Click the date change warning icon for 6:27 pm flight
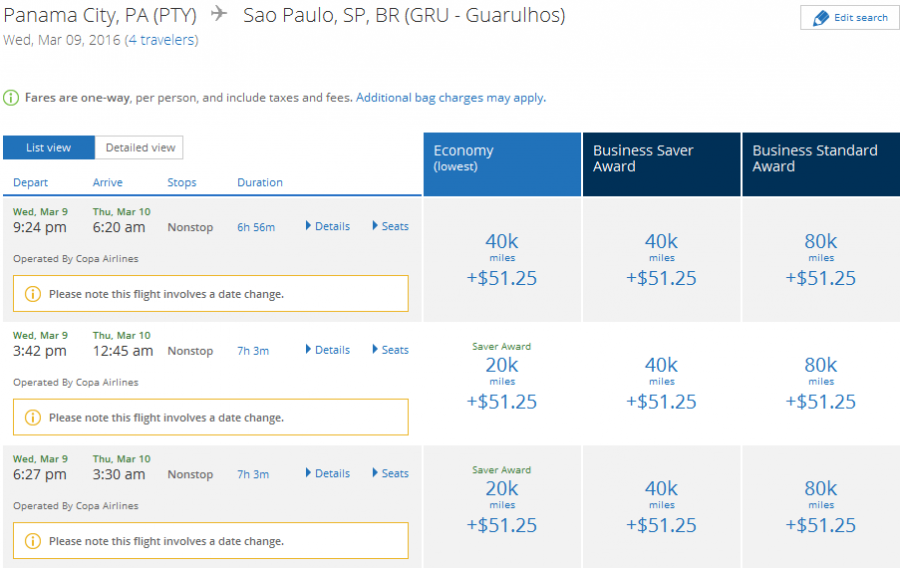Image resolution: width=900 pixels, height=568 pixels. (32, 541)
